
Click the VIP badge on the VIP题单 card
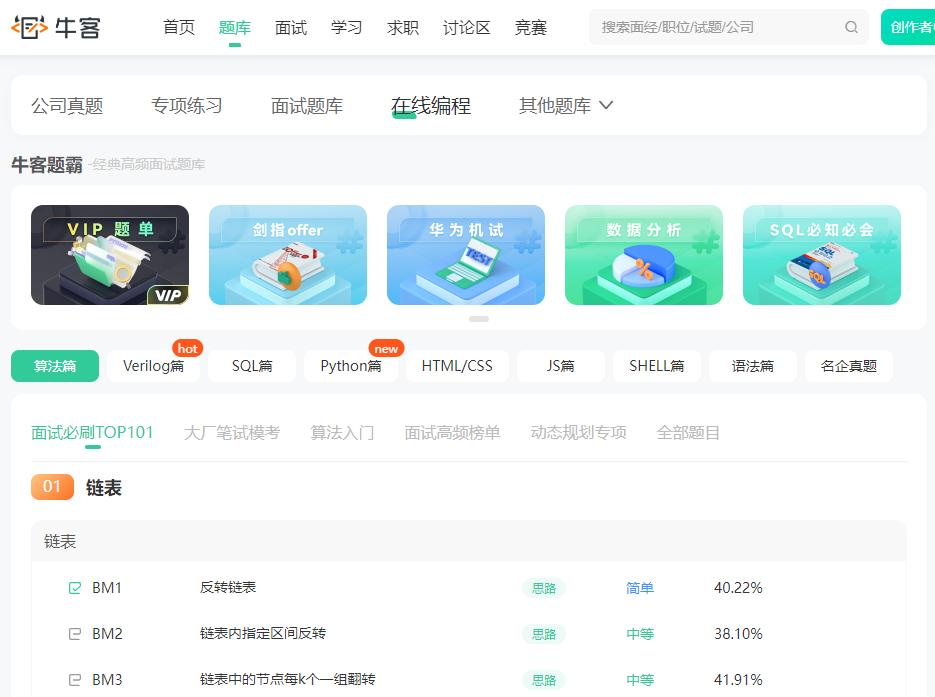click(x=168, y=295)
